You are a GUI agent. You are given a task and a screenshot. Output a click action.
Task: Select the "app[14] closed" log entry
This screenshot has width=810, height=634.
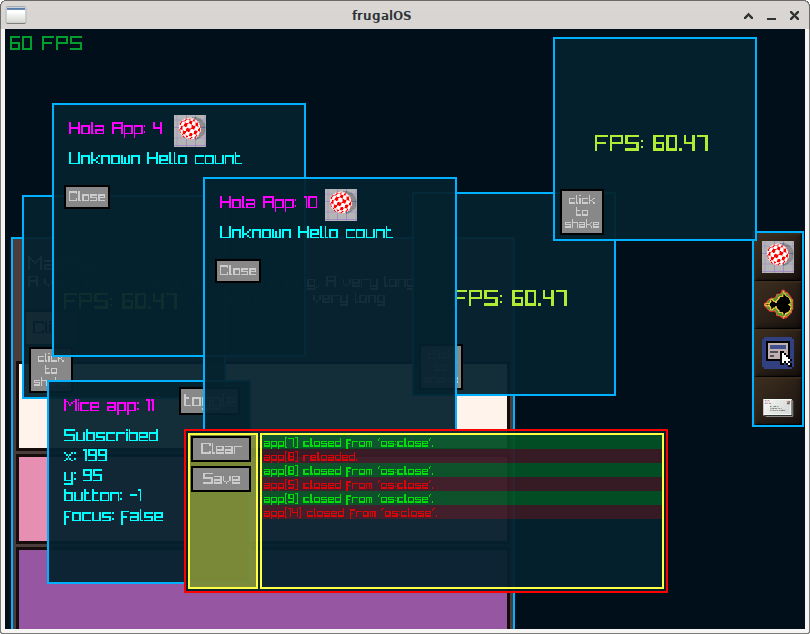(350, 513)
